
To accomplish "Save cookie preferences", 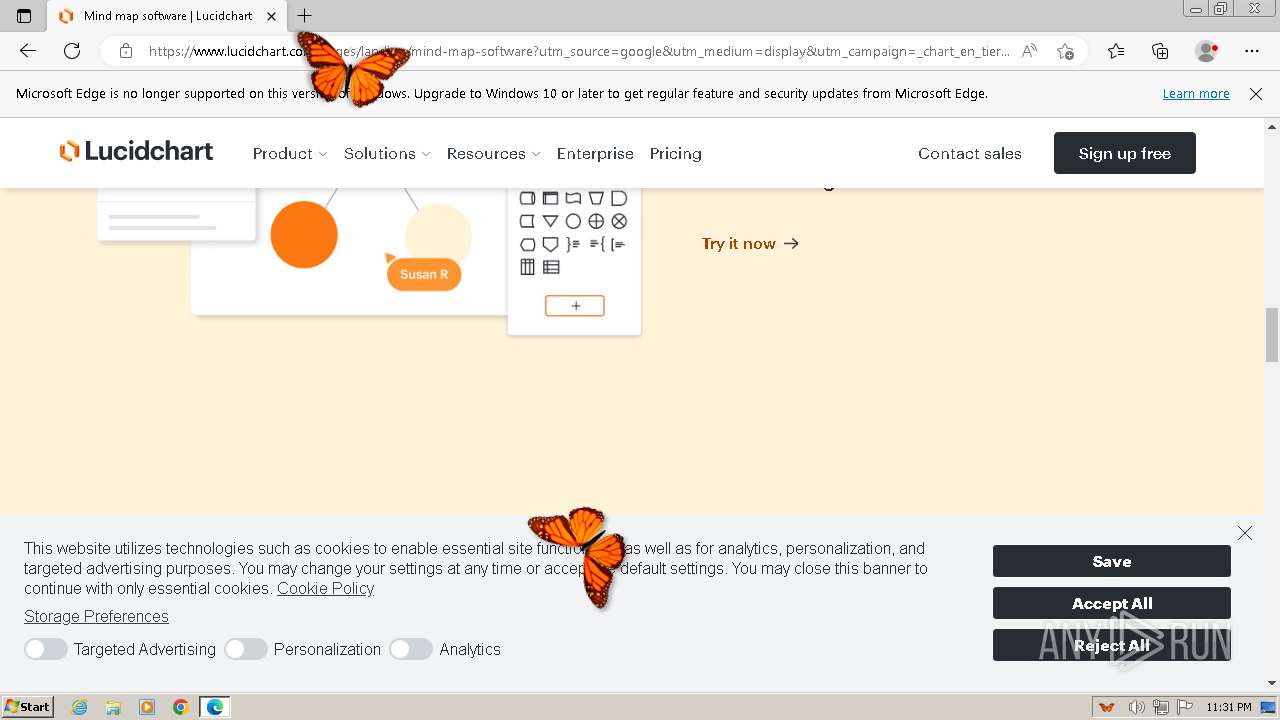I will pos(1112,561).
